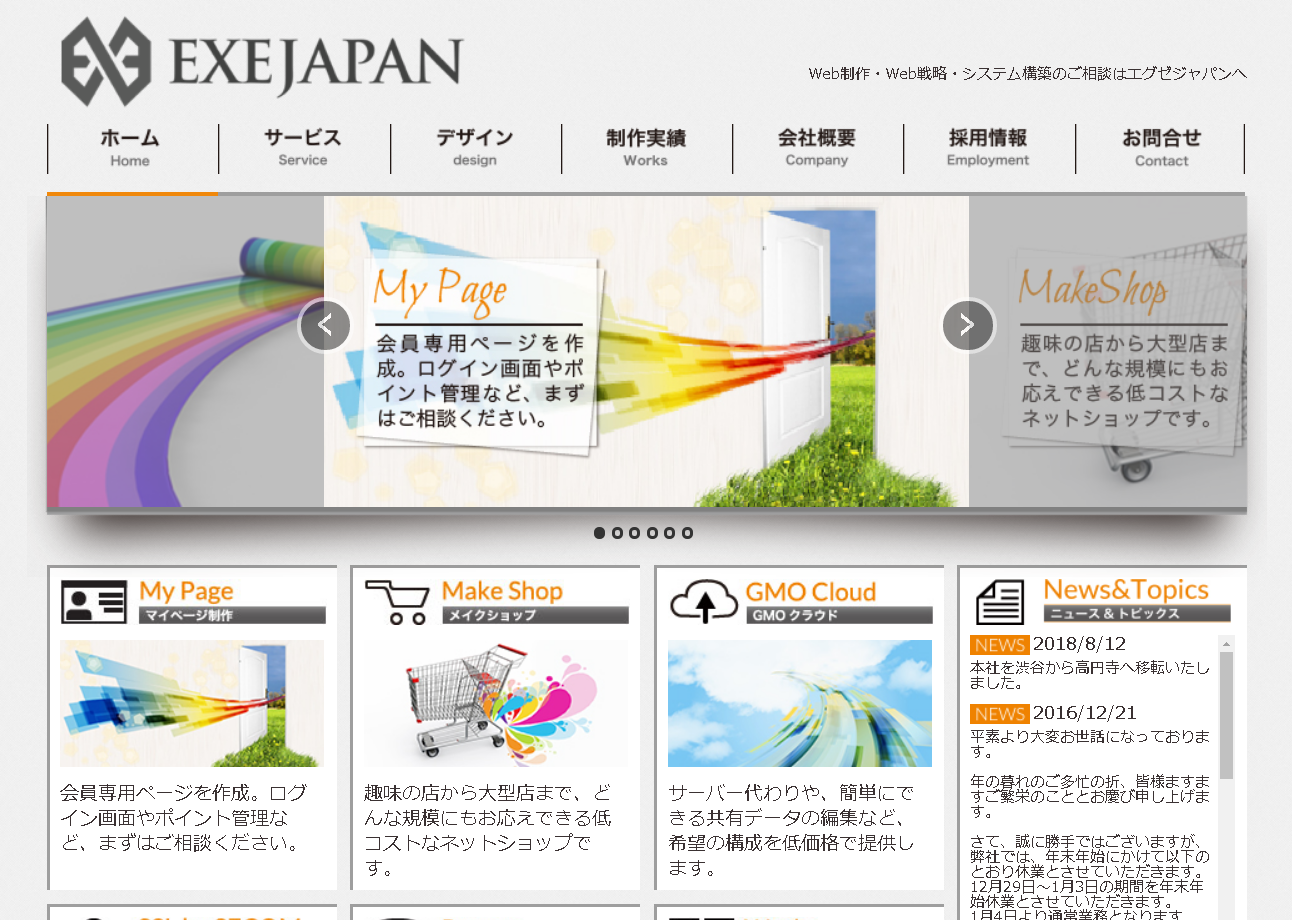Show the previous slide with left arrow

(325, 325)
